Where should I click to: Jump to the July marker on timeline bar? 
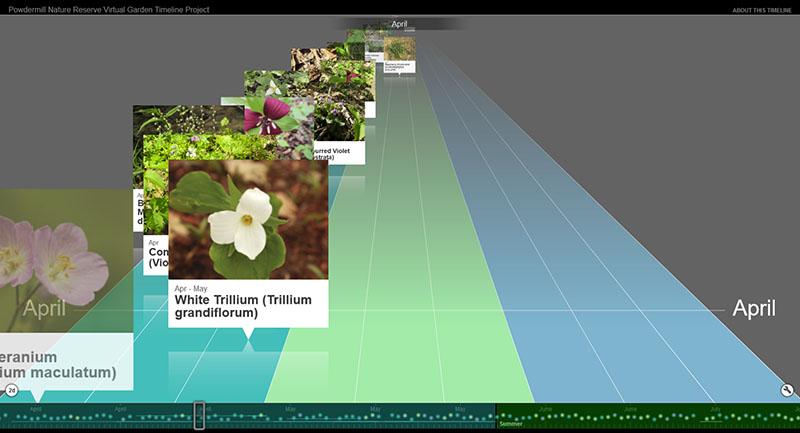(x=715, y=409)
